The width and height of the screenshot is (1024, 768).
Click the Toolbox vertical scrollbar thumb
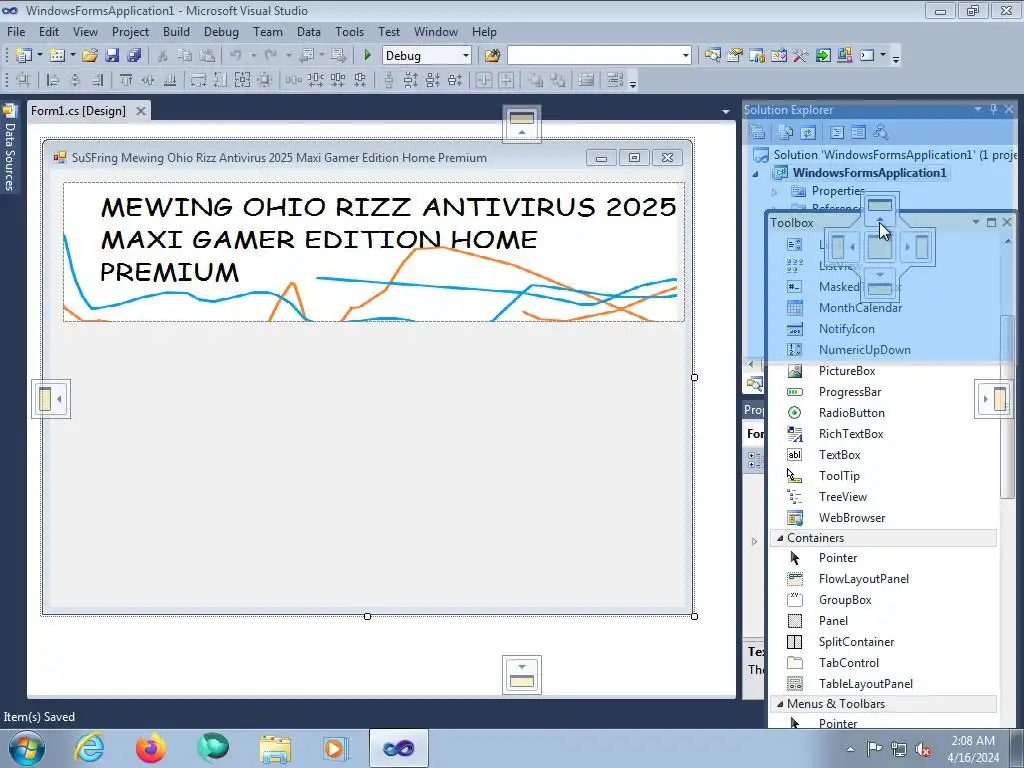[1008, 405]
